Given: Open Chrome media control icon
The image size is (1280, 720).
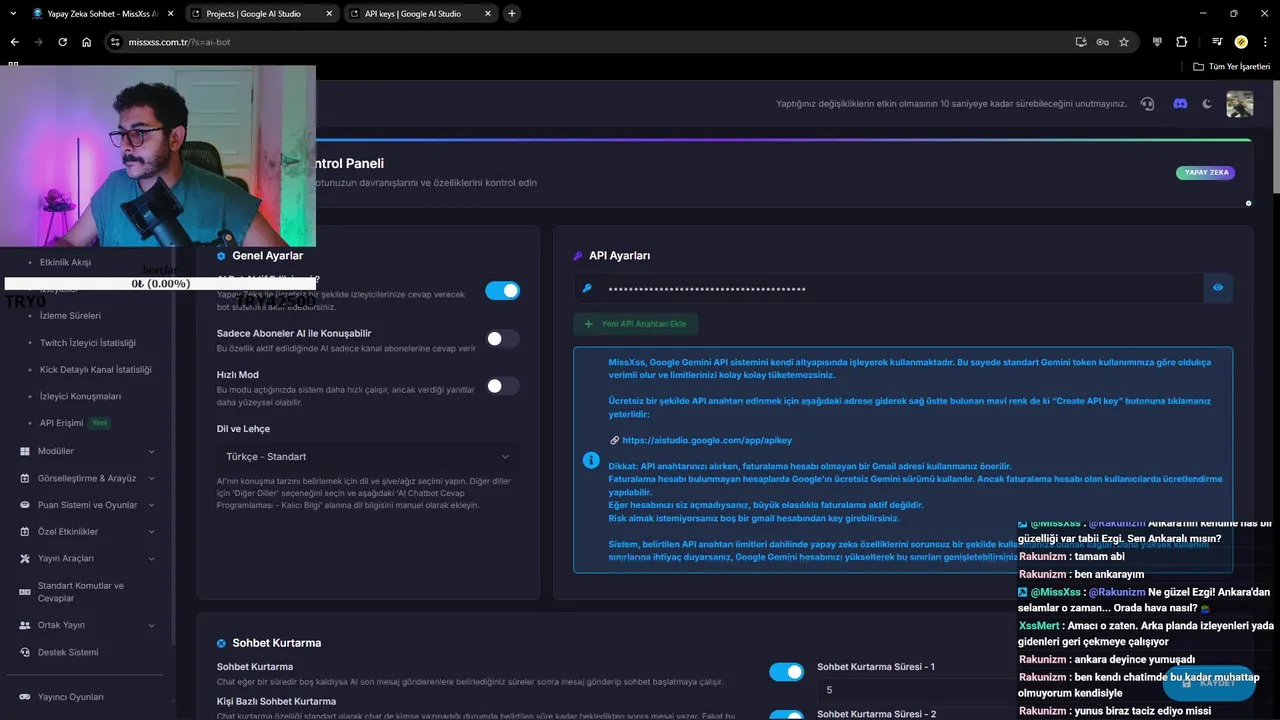Looking at the screenshot, I should [1217, 42].
